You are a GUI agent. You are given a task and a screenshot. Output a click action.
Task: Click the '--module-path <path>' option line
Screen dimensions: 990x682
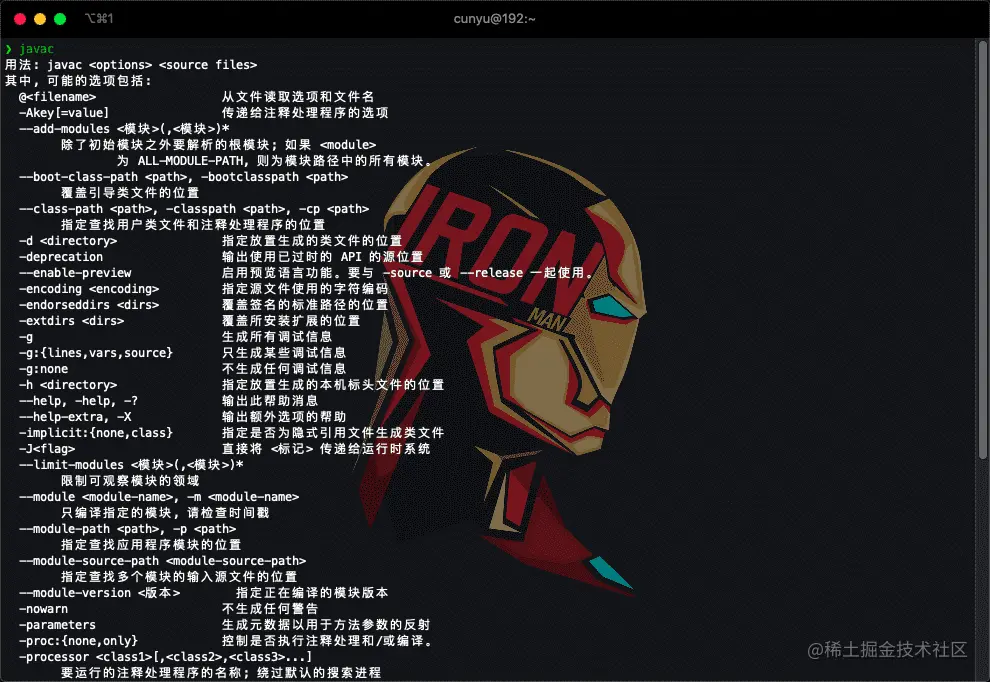pyautogui.click(x=128, y=529)
